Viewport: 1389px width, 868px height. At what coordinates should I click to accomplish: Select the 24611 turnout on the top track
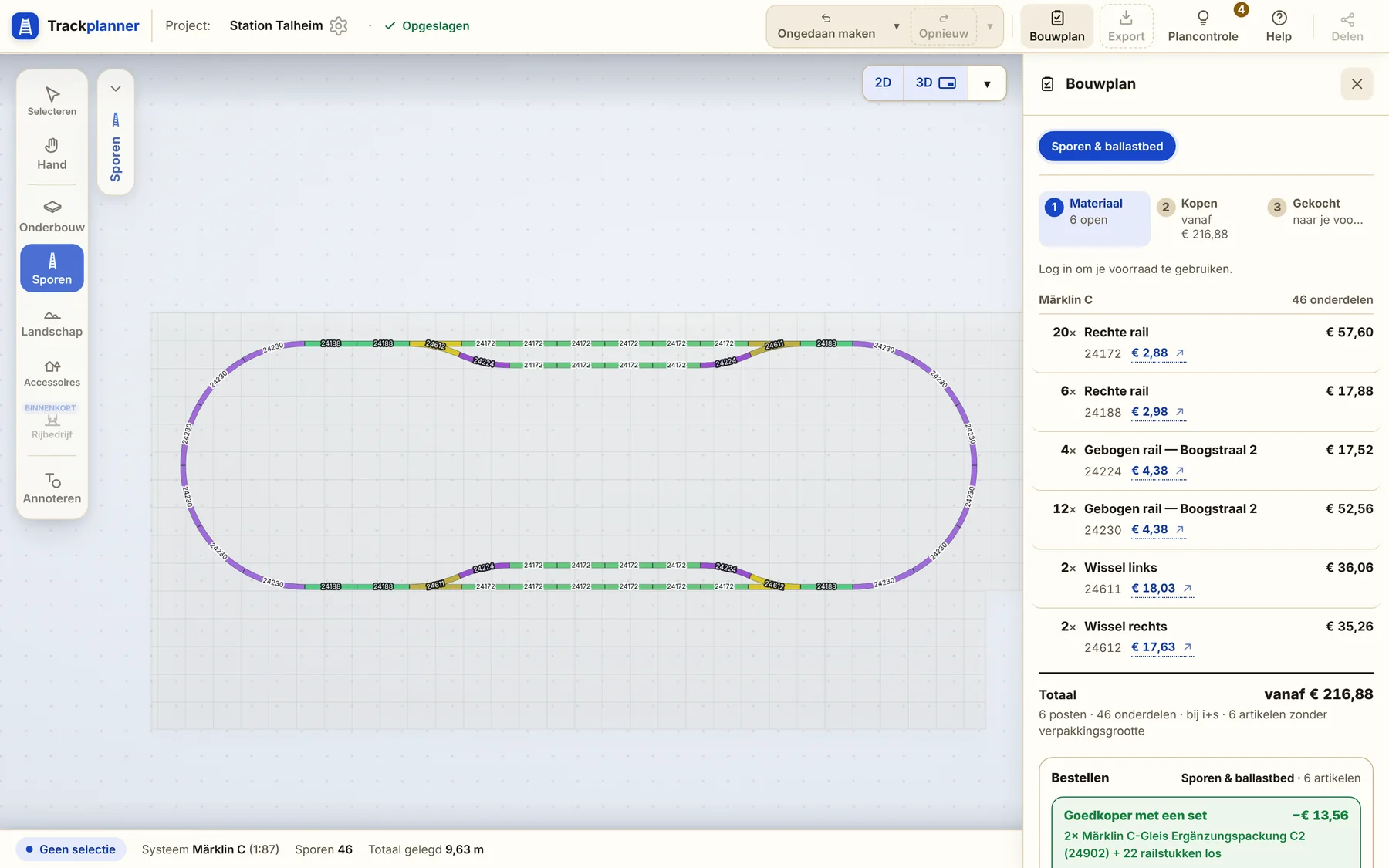pos(774,345)
